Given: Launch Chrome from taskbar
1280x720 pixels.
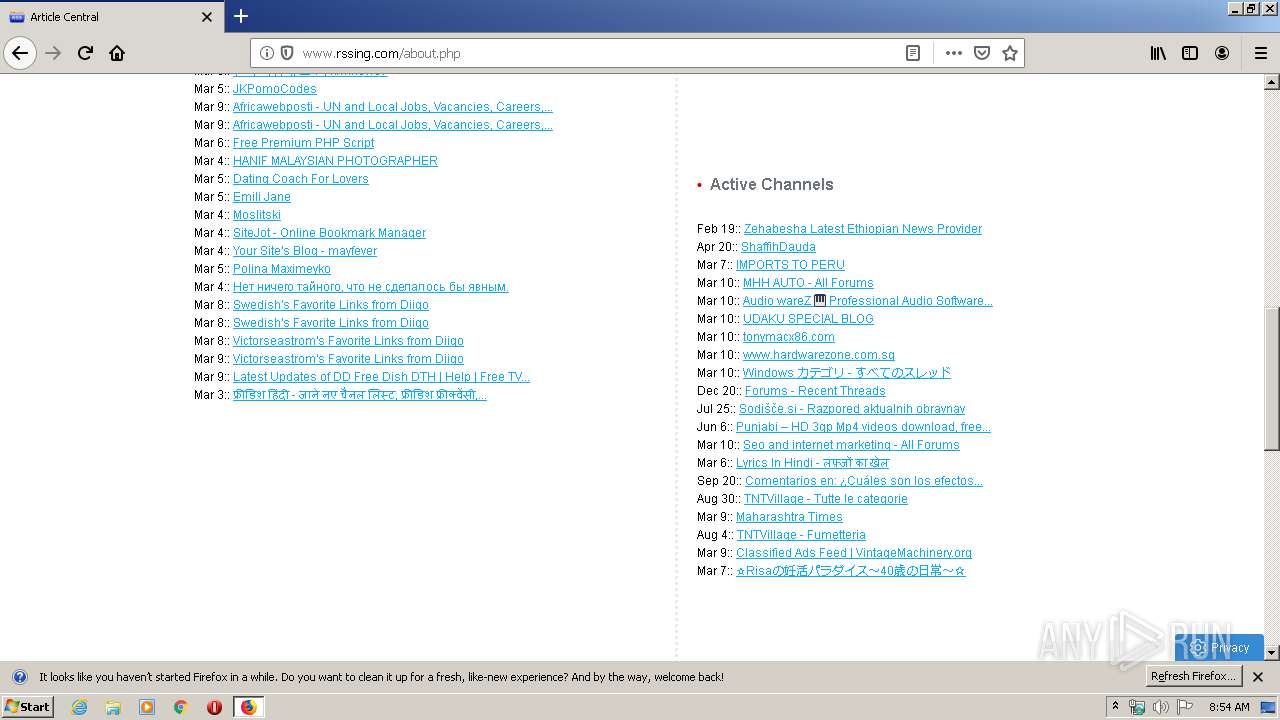Looking at the screenshot, I should tap(181, 707).
